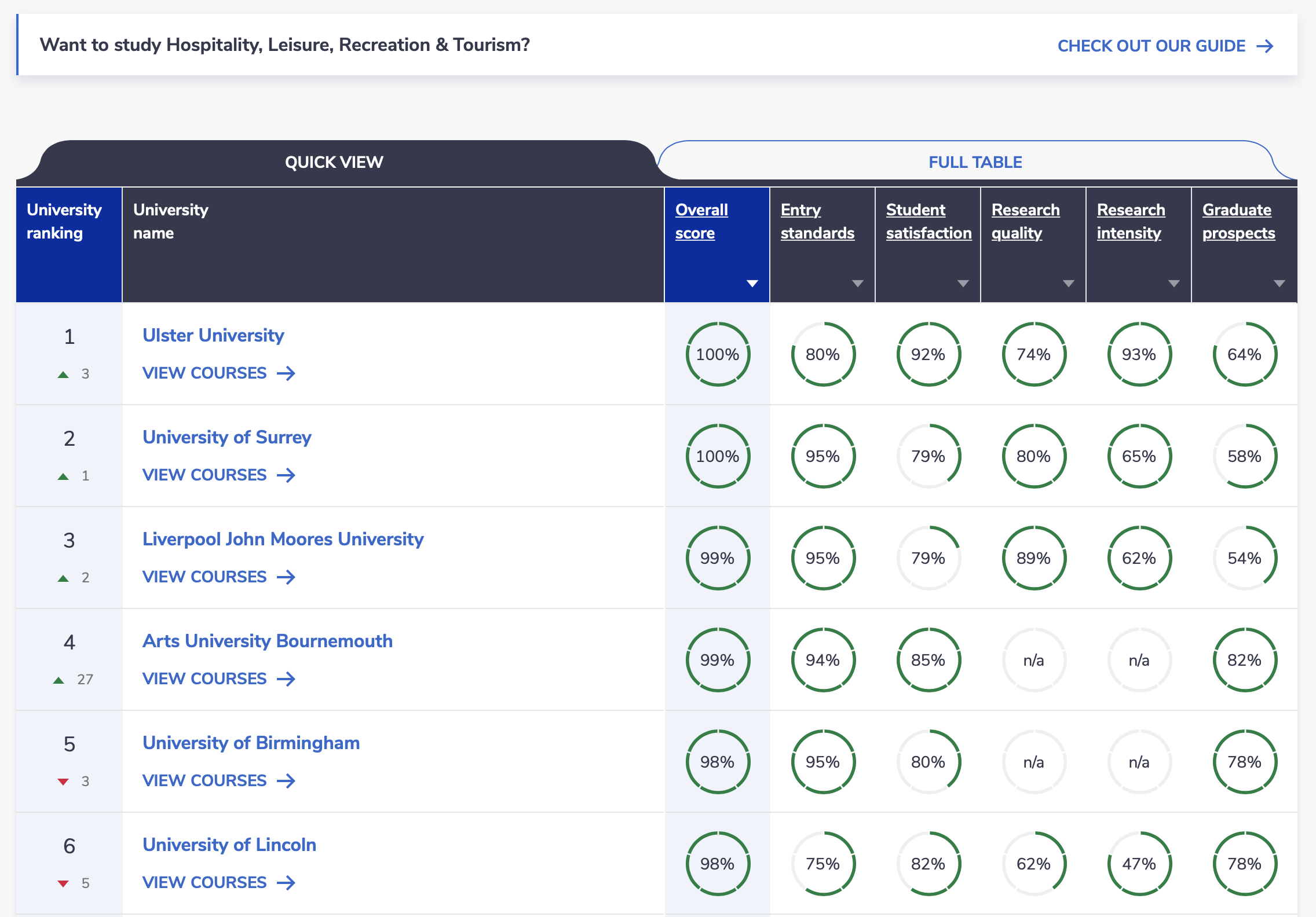This screenshot has width=1316, height=917.
Task: Open the Student satisfaction header link
Action: click(x=928, y=222)
